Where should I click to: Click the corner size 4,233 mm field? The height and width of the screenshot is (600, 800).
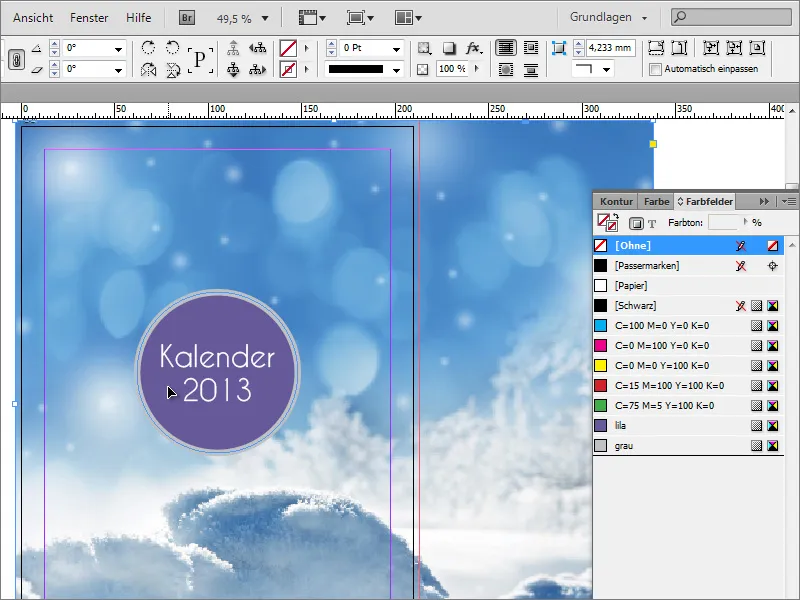coord(611,48)
